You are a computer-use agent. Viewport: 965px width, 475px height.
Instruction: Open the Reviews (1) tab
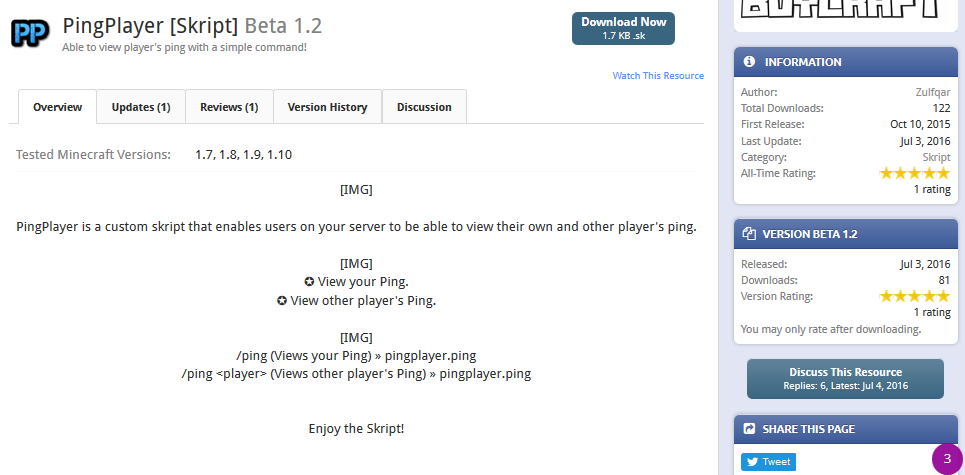click(x=229, y=107)
